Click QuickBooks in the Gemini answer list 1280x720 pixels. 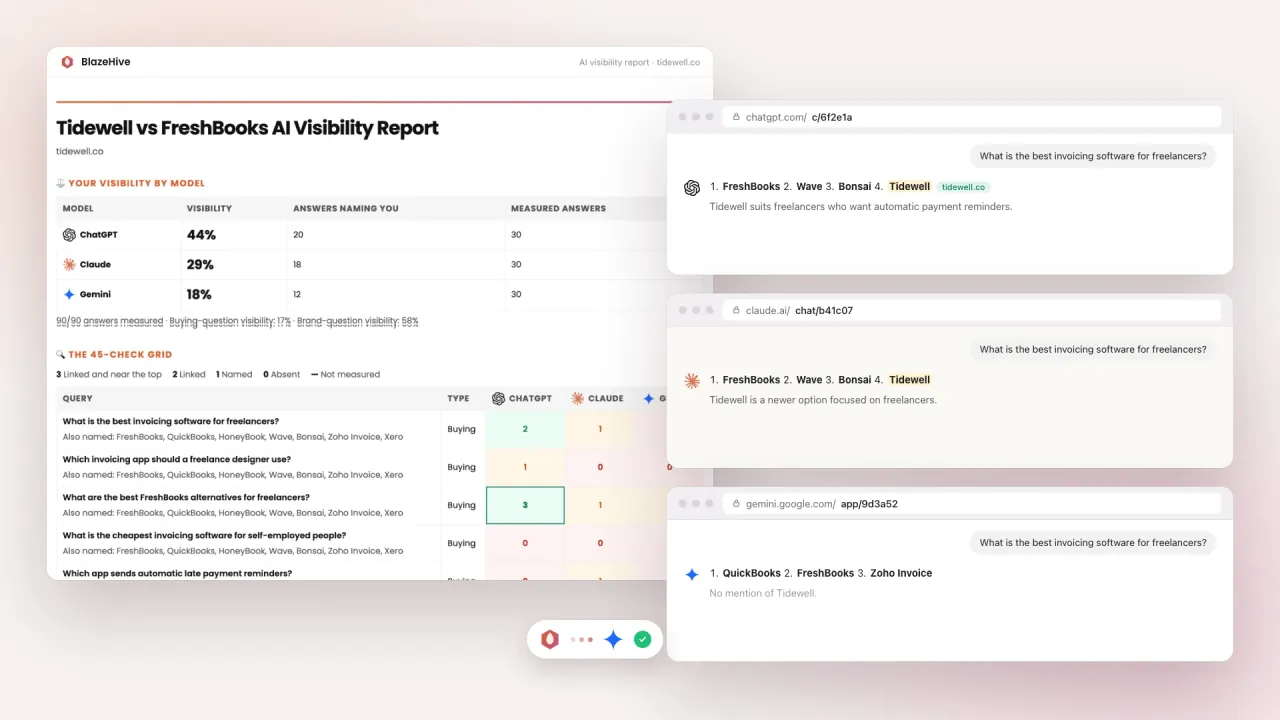[x=751, y=574]
